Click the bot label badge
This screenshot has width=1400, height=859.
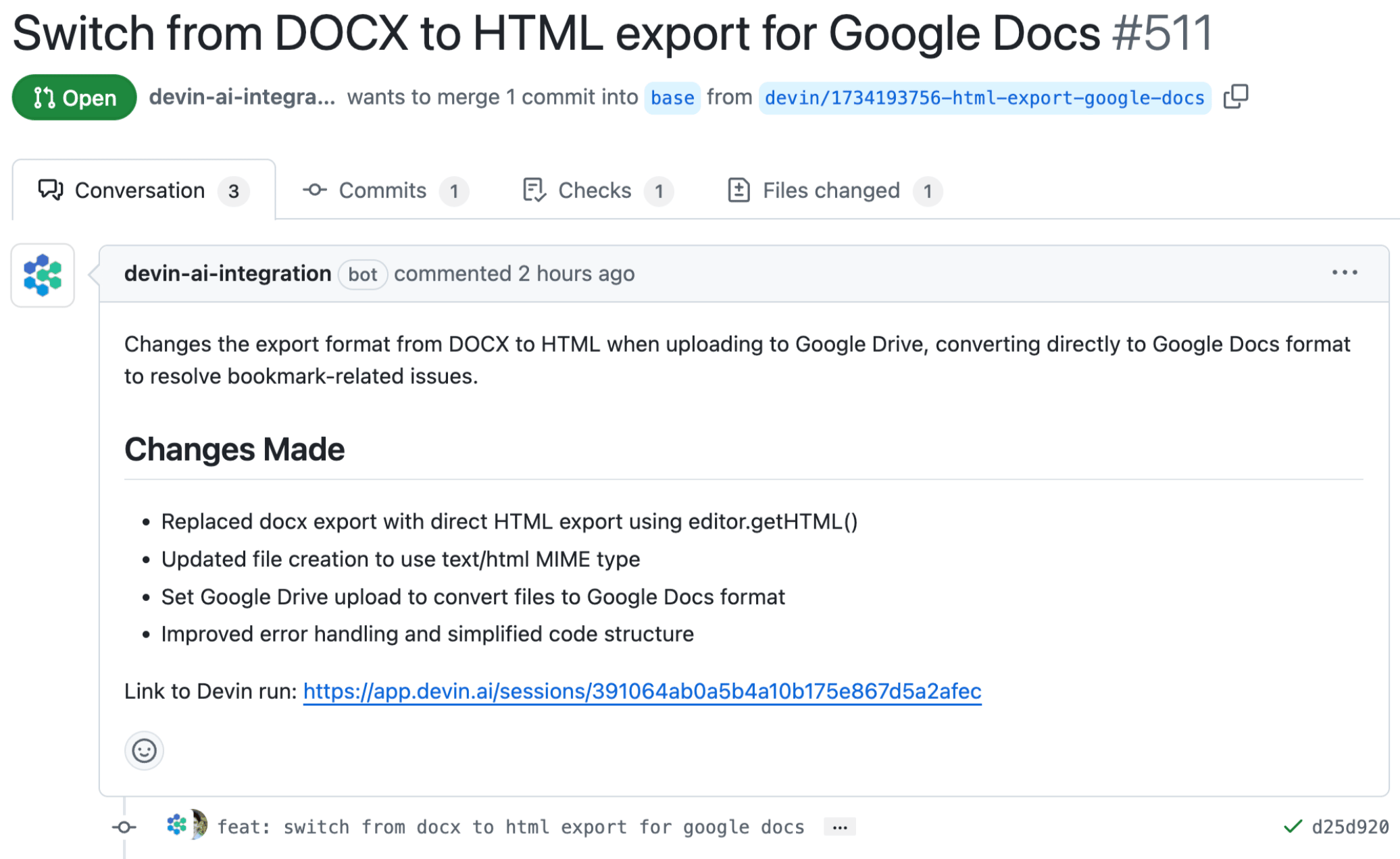(363, 274)
